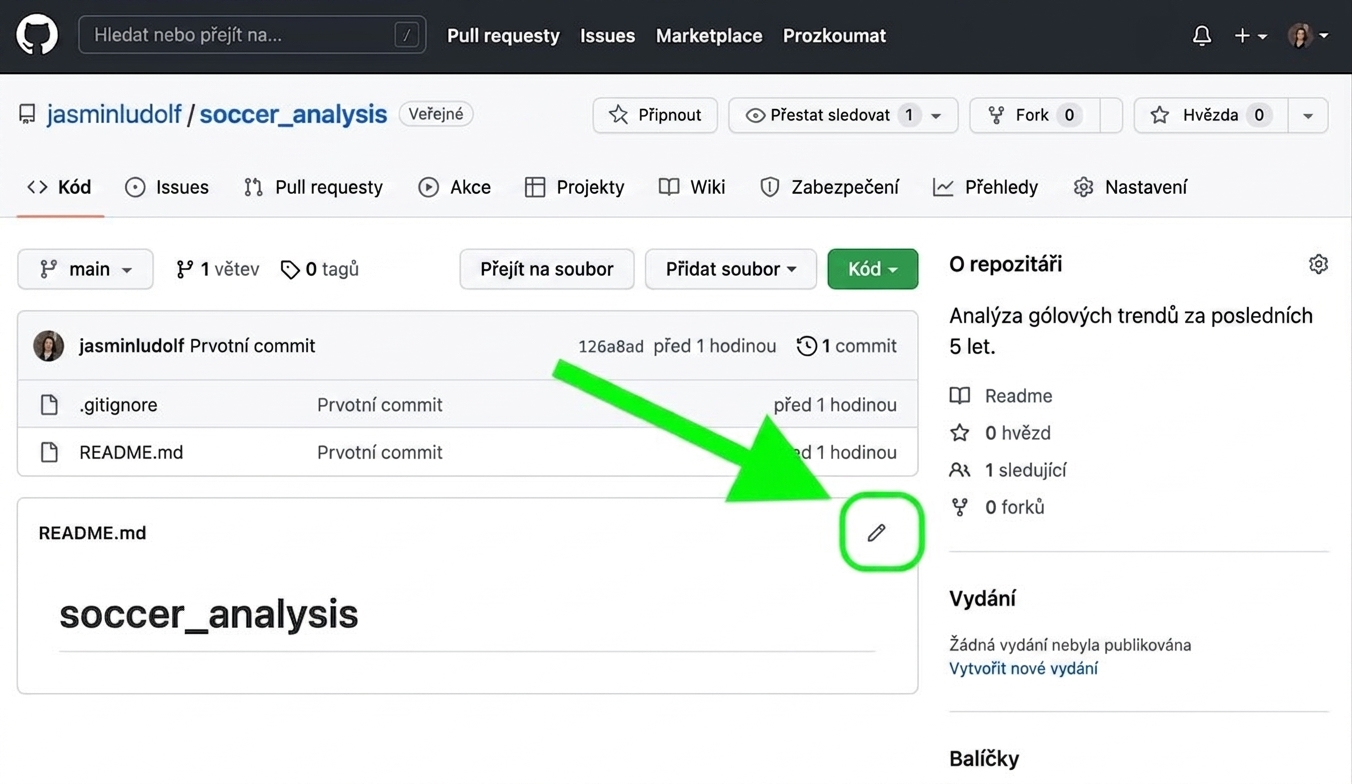Click the fork count badge '0'

click(x=1069, y=115)
